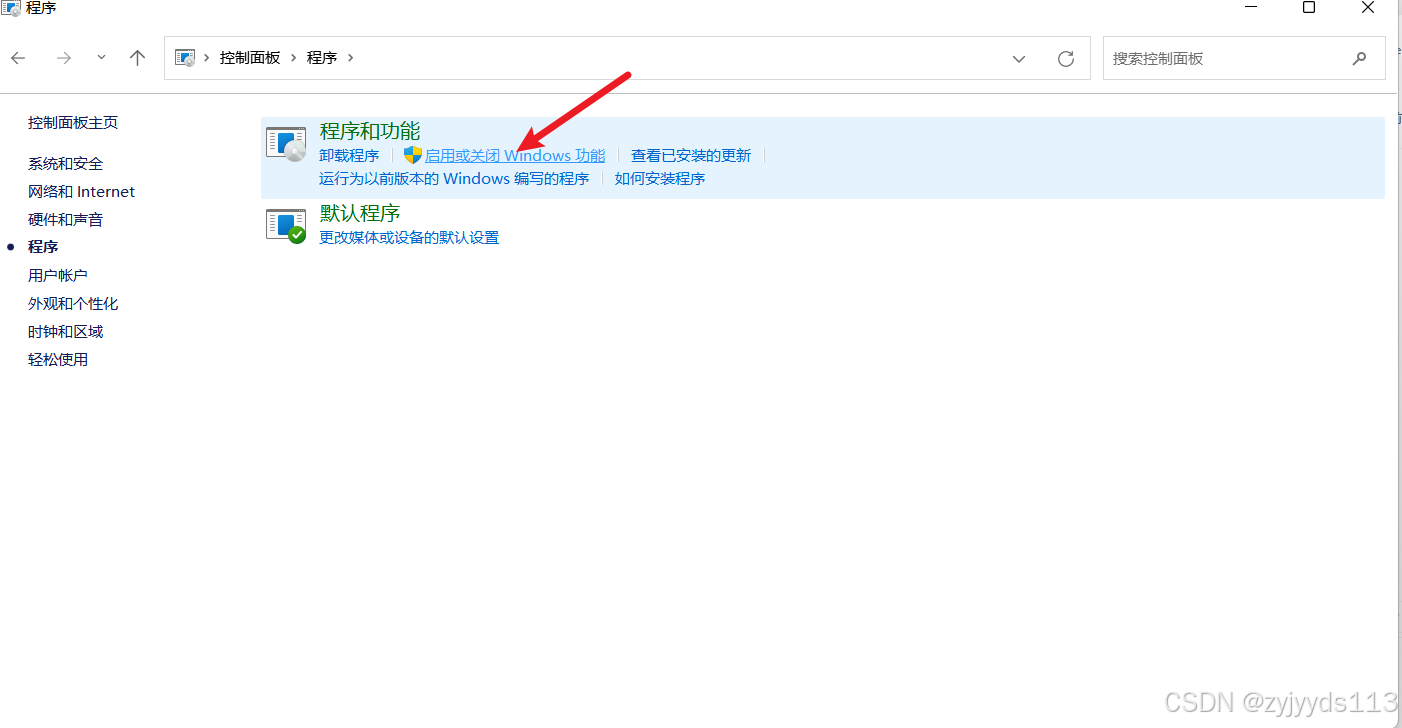Click 查看已安装的更新 link
Viewport: 1402px width, 728px height.
point(691,155)
